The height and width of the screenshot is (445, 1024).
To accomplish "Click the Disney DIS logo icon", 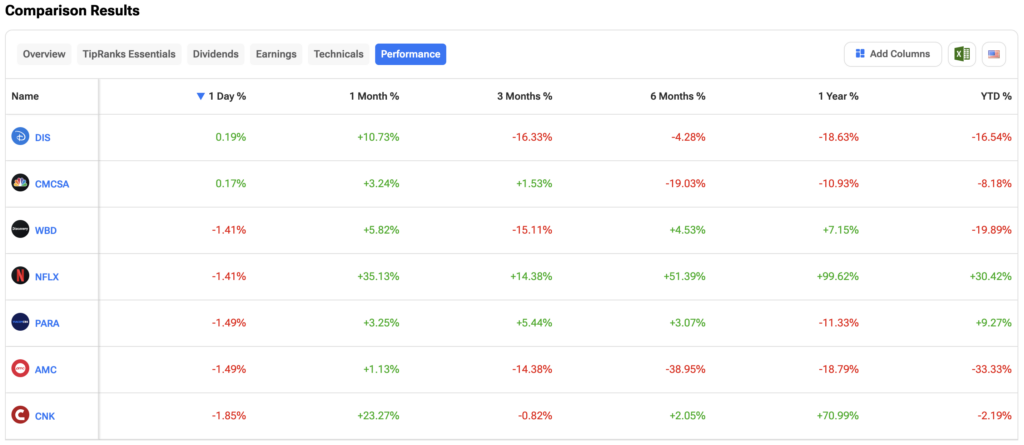I will 20,136.
